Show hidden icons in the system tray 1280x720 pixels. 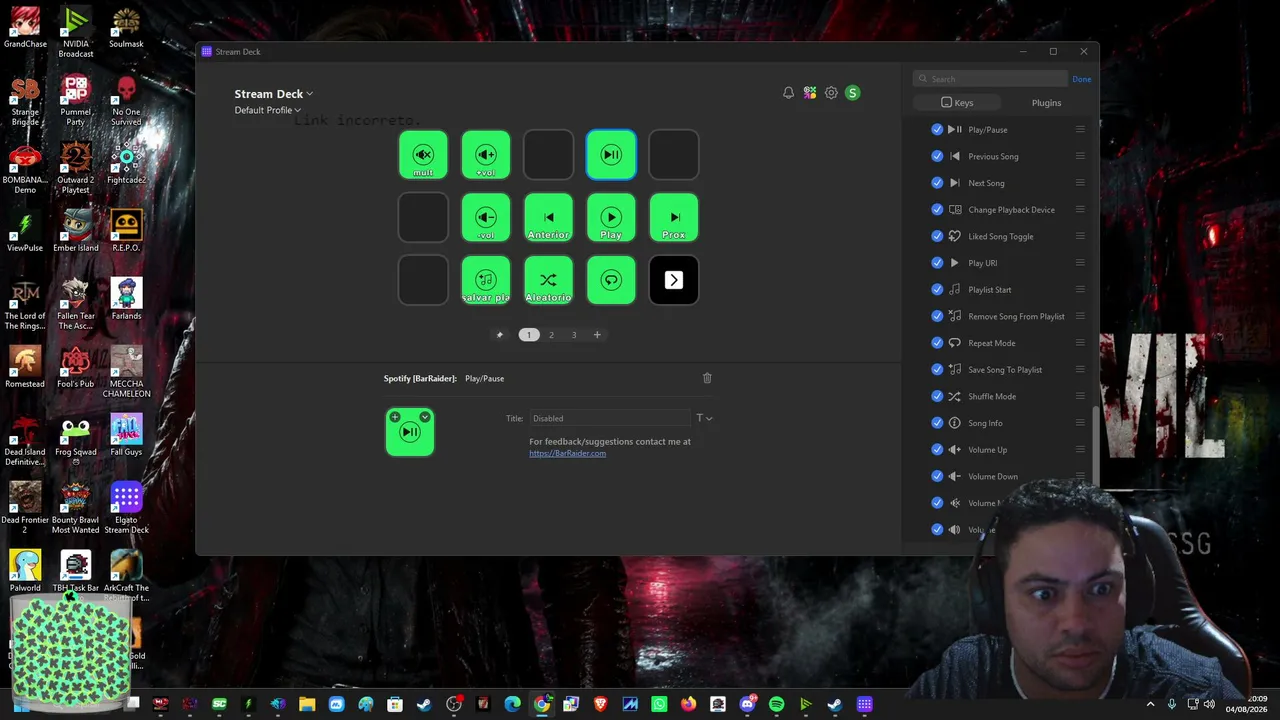tap(1150, 705)
